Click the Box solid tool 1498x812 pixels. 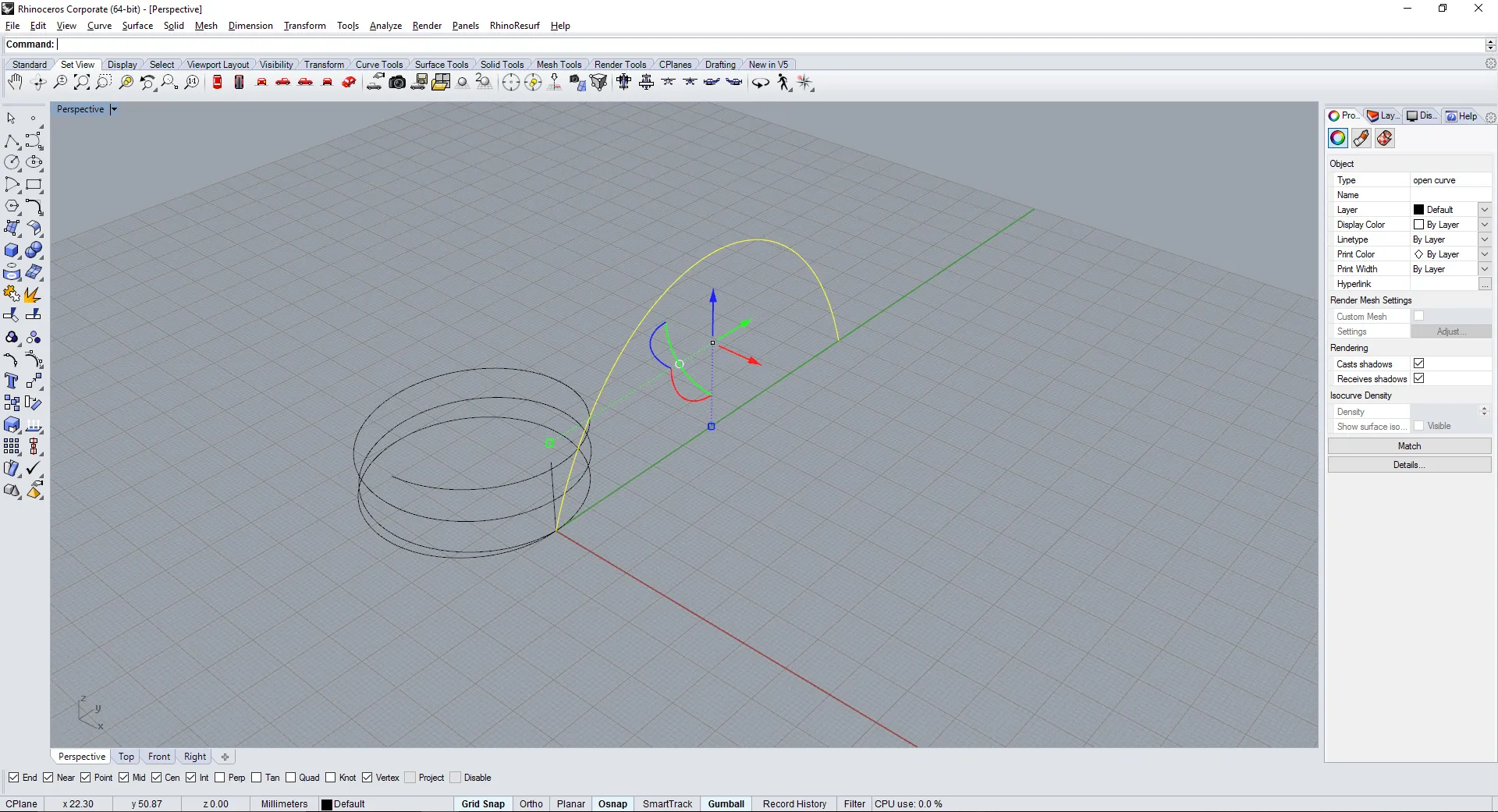tap(12, 250)
